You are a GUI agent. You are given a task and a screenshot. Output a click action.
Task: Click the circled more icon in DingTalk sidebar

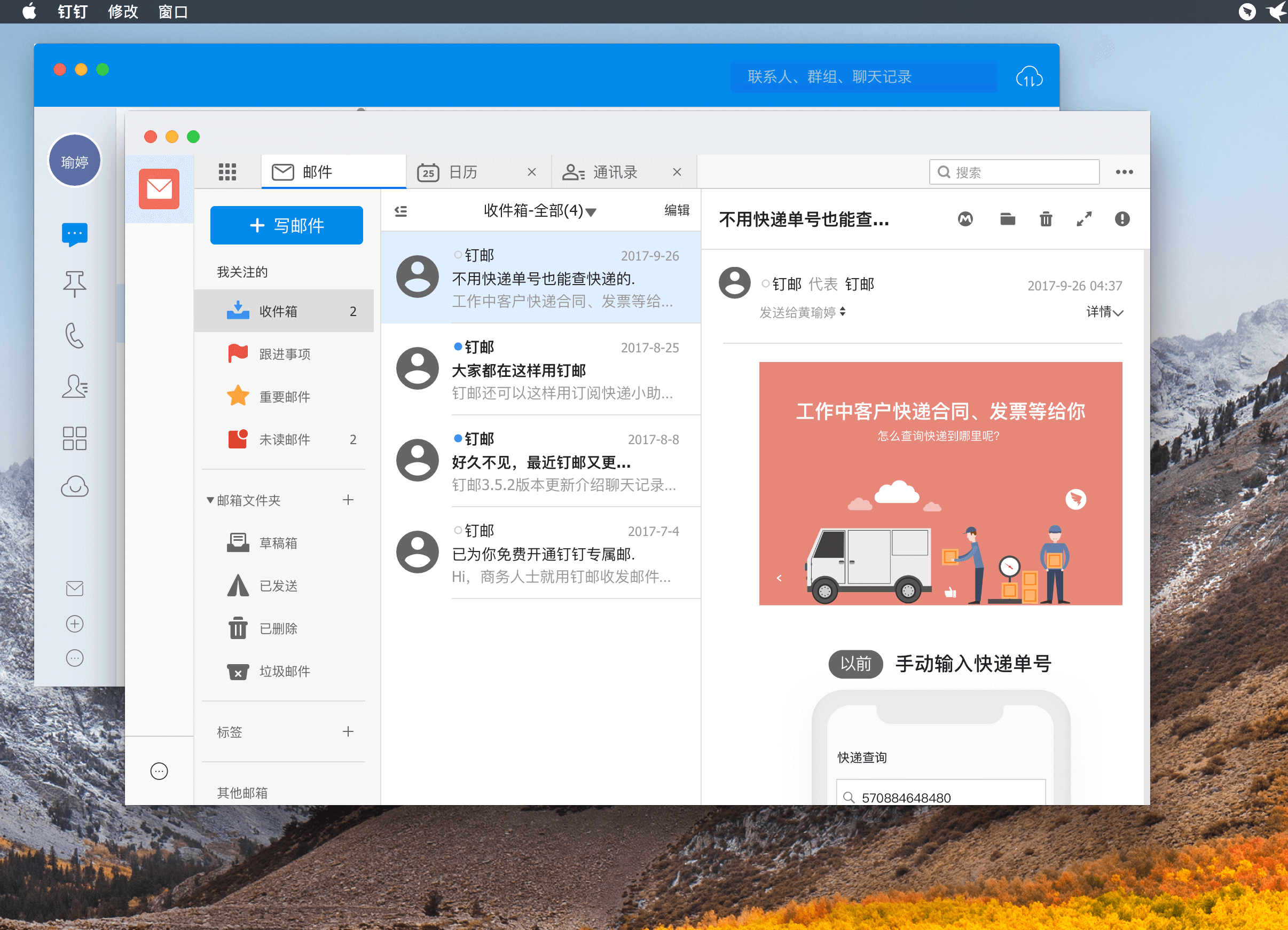point(74,658)
